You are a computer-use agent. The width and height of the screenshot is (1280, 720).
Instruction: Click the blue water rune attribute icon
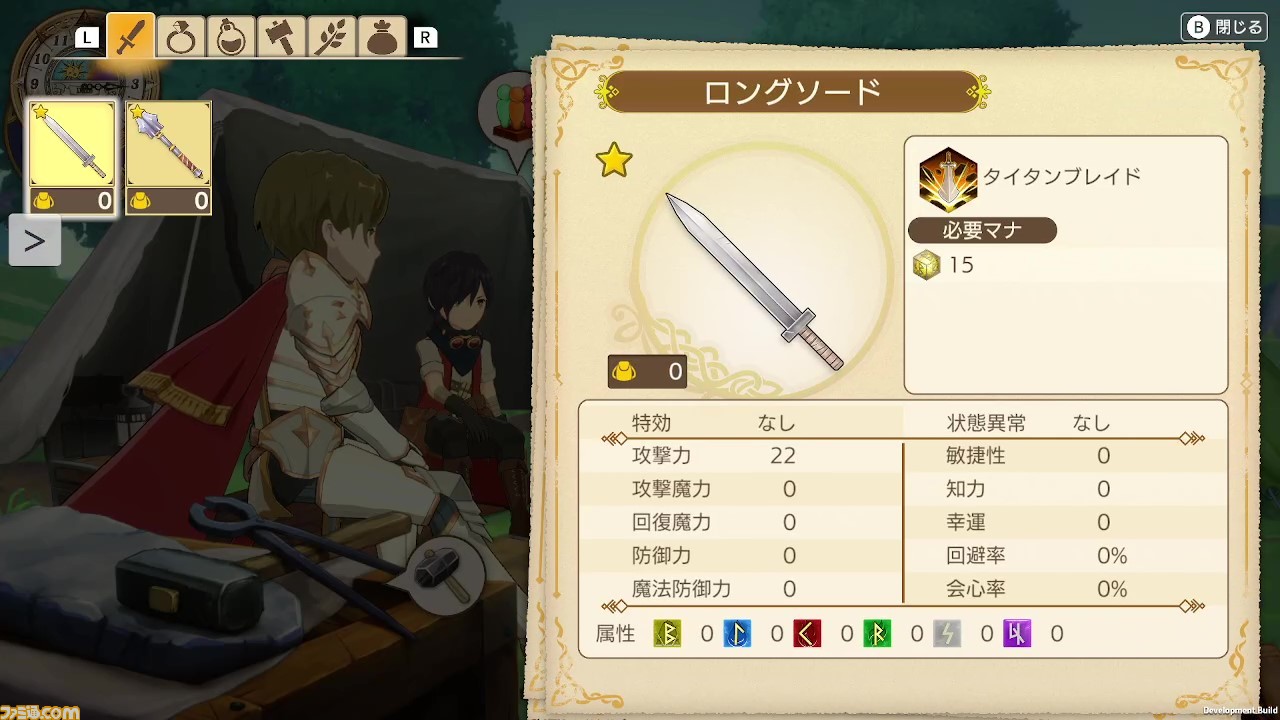pos(737,634)
